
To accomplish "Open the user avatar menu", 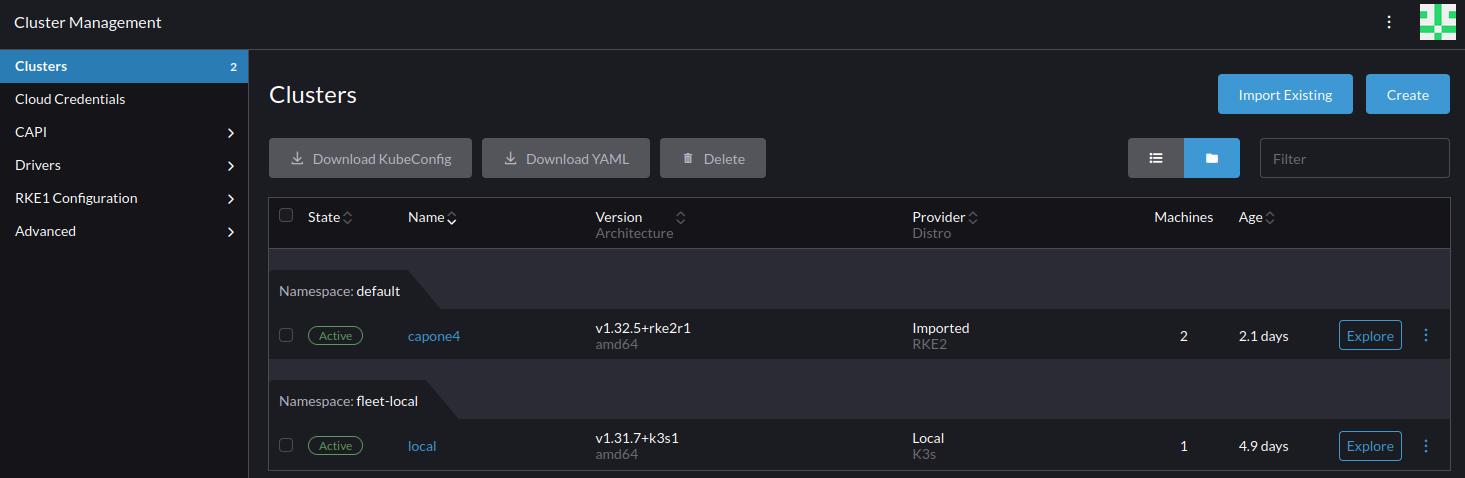I will (1437, 22).
